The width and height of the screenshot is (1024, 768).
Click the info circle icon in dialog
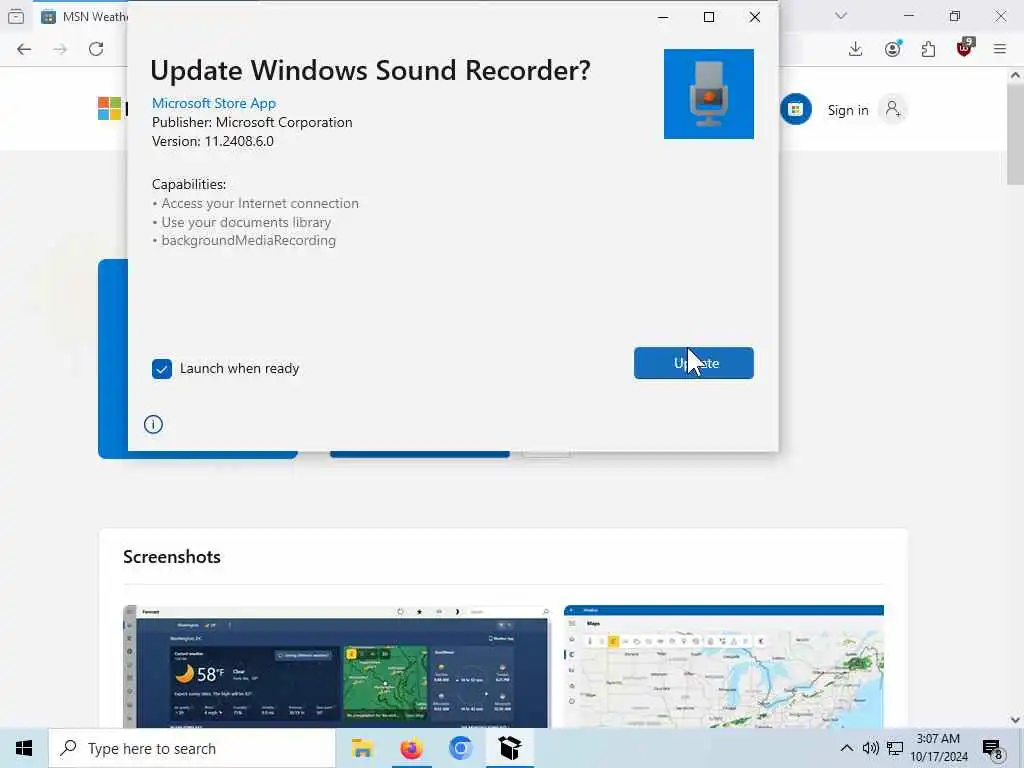tap(153, 424)
